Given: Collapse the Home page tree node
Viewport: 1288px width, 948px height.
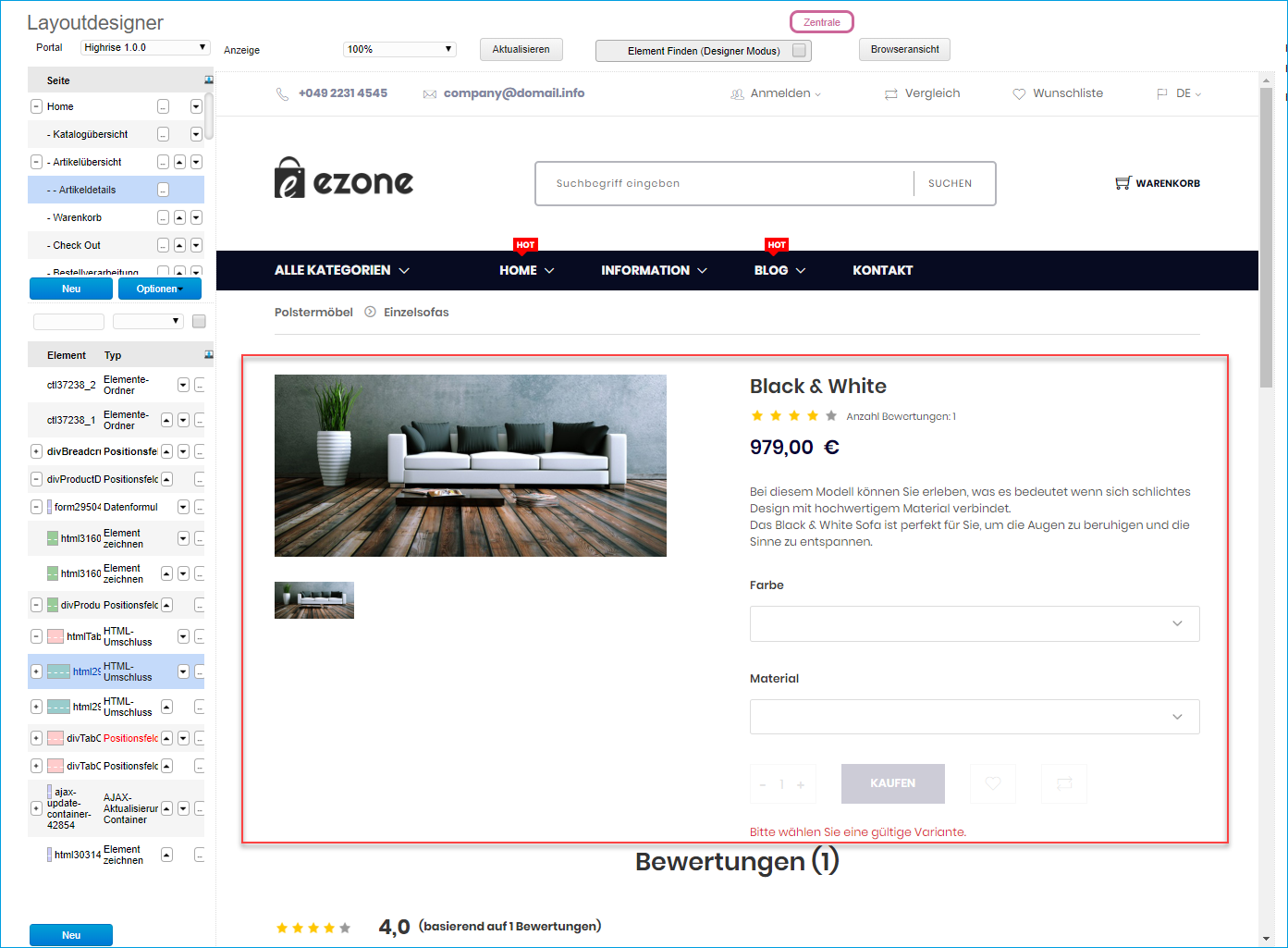Looking at the screenshot, I should click(36, 106).
